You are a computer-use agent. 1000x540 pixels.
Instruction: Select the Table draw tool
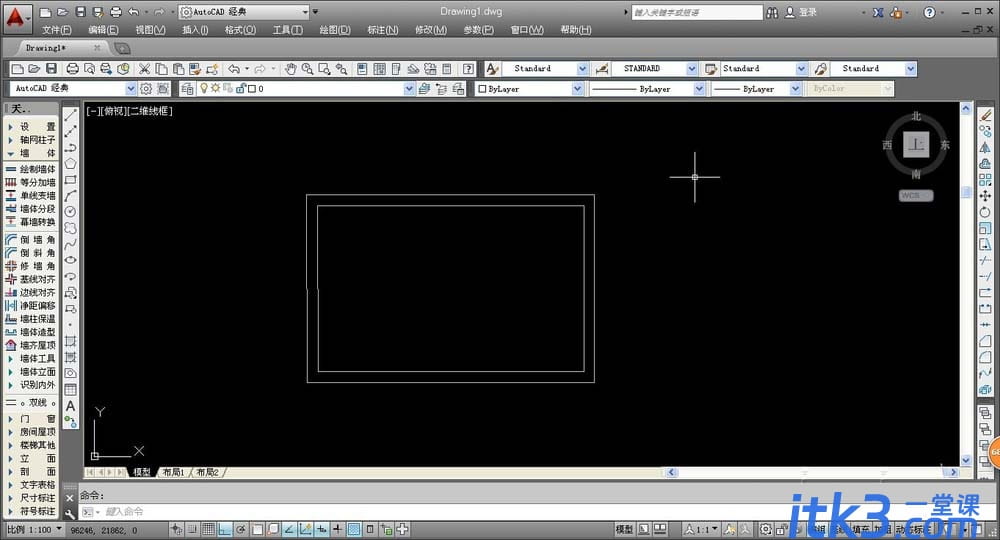[71, 390]
